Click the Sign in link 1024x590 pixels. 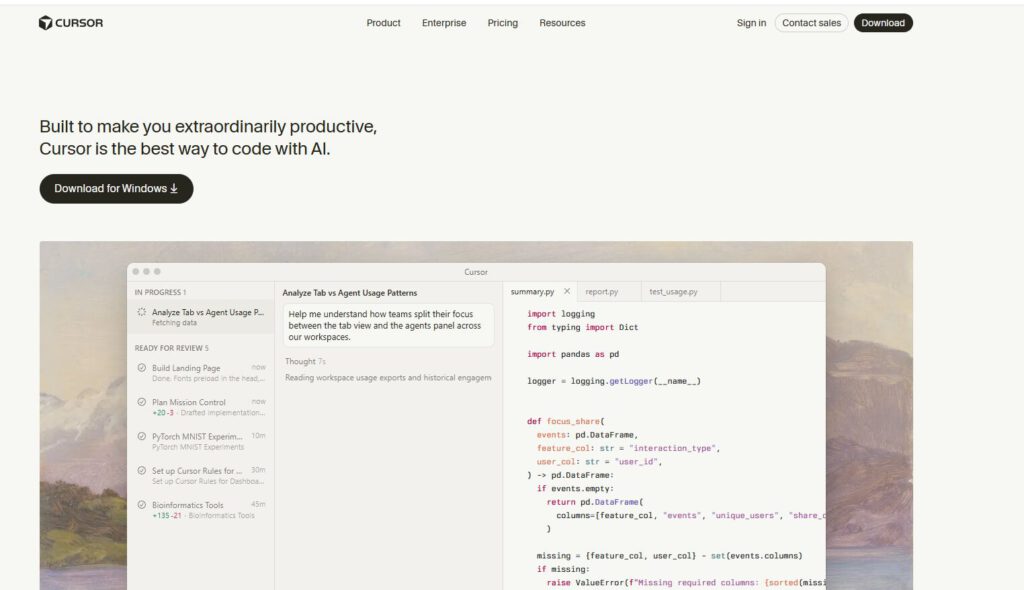tap(751, 23)
